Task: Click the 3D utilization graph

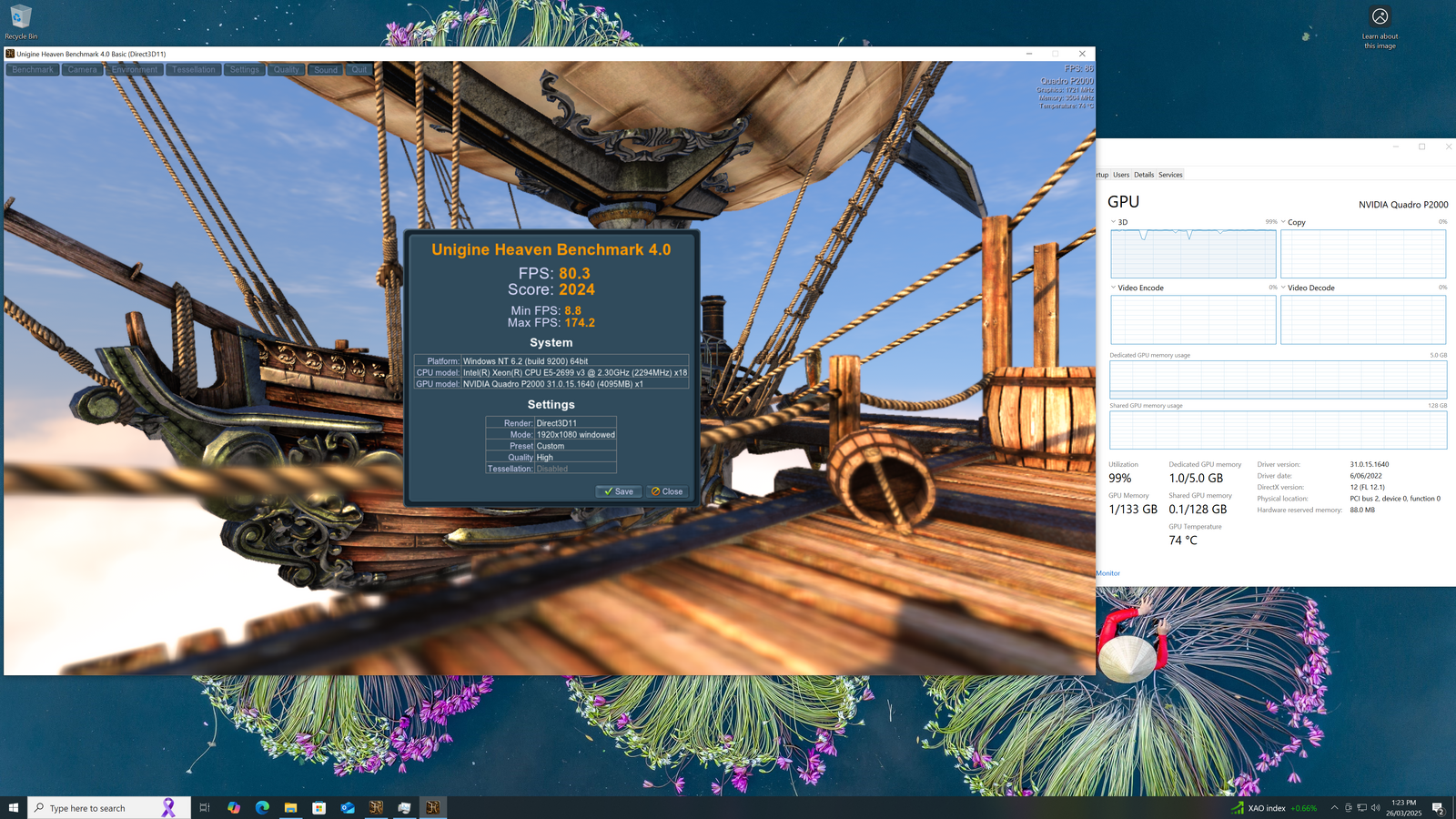Action: point(1193,254)
